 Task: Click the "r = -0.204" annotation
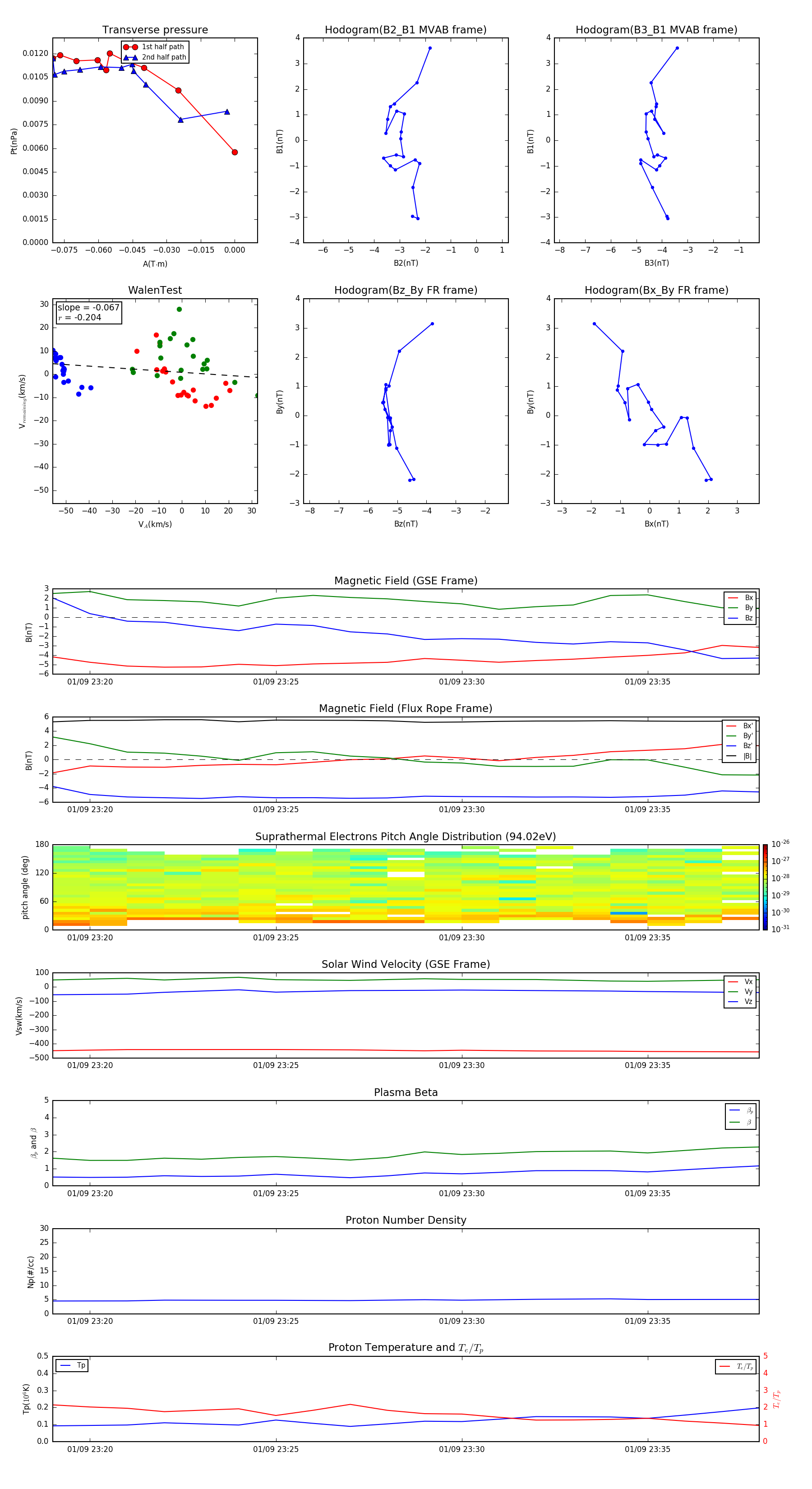(80, 317)
